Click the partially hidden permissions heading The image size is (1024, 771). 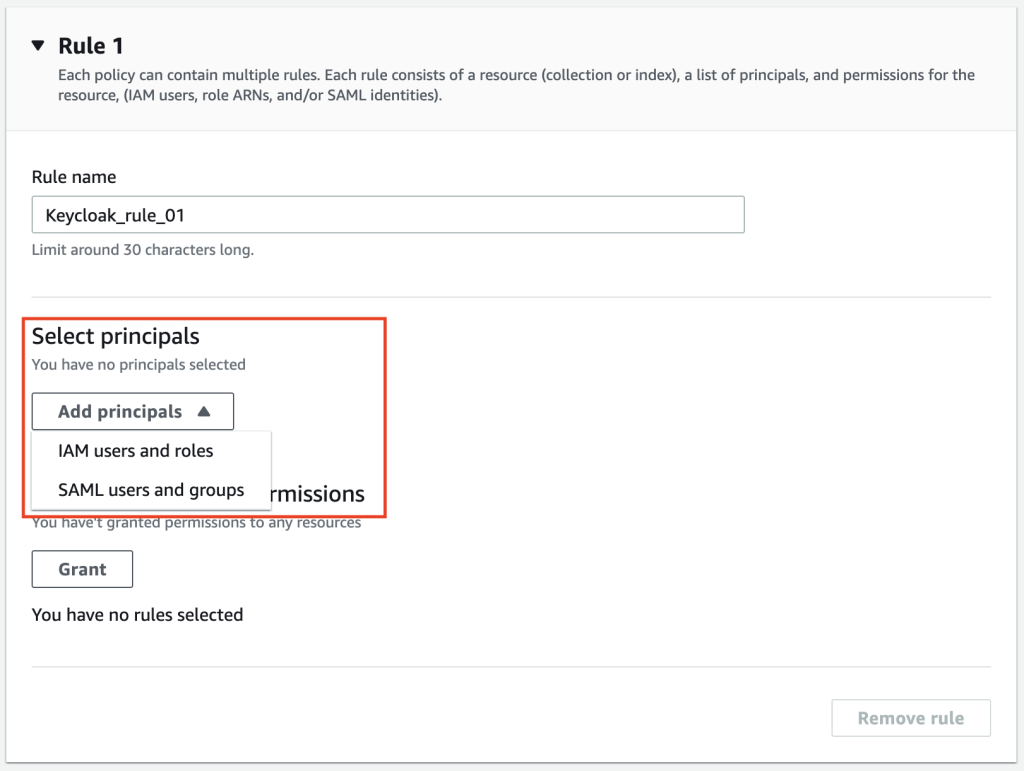click(x=318, y=494)
